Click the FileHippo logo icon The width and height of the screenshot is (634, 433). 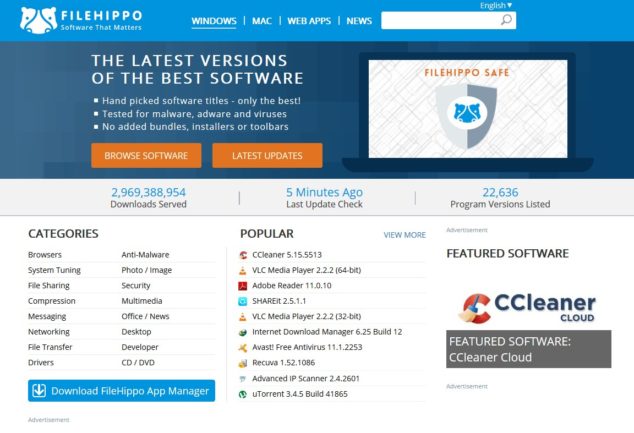coord(37,20)
